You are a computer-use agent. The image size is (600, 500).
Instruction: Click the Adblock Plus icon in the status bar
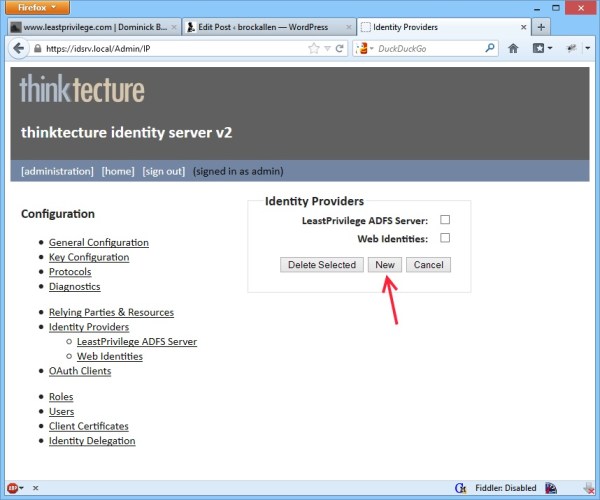(12, 489)
